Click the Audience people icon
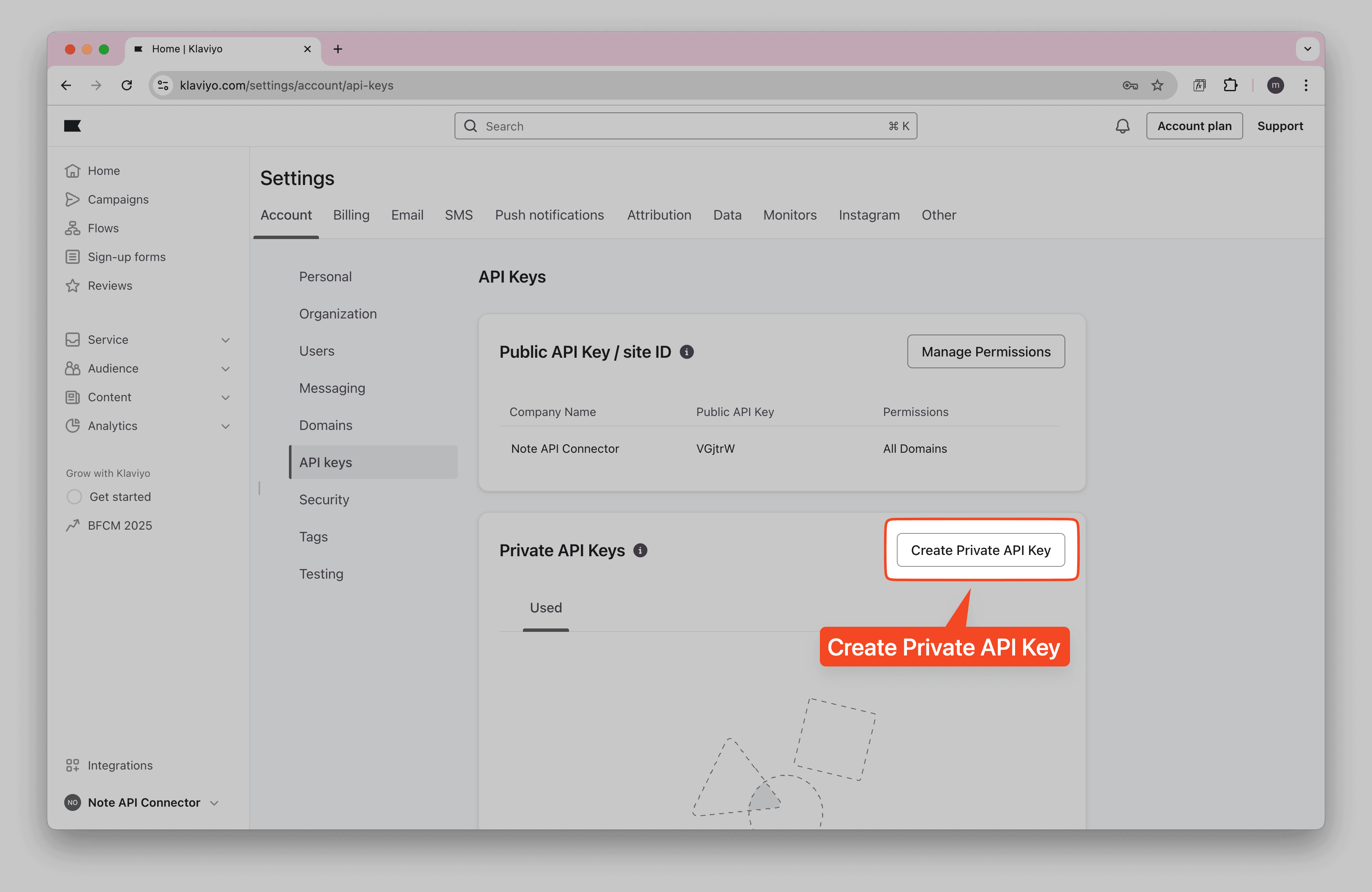Viewport: 1372px width, 892px height. tap(73, 368)
